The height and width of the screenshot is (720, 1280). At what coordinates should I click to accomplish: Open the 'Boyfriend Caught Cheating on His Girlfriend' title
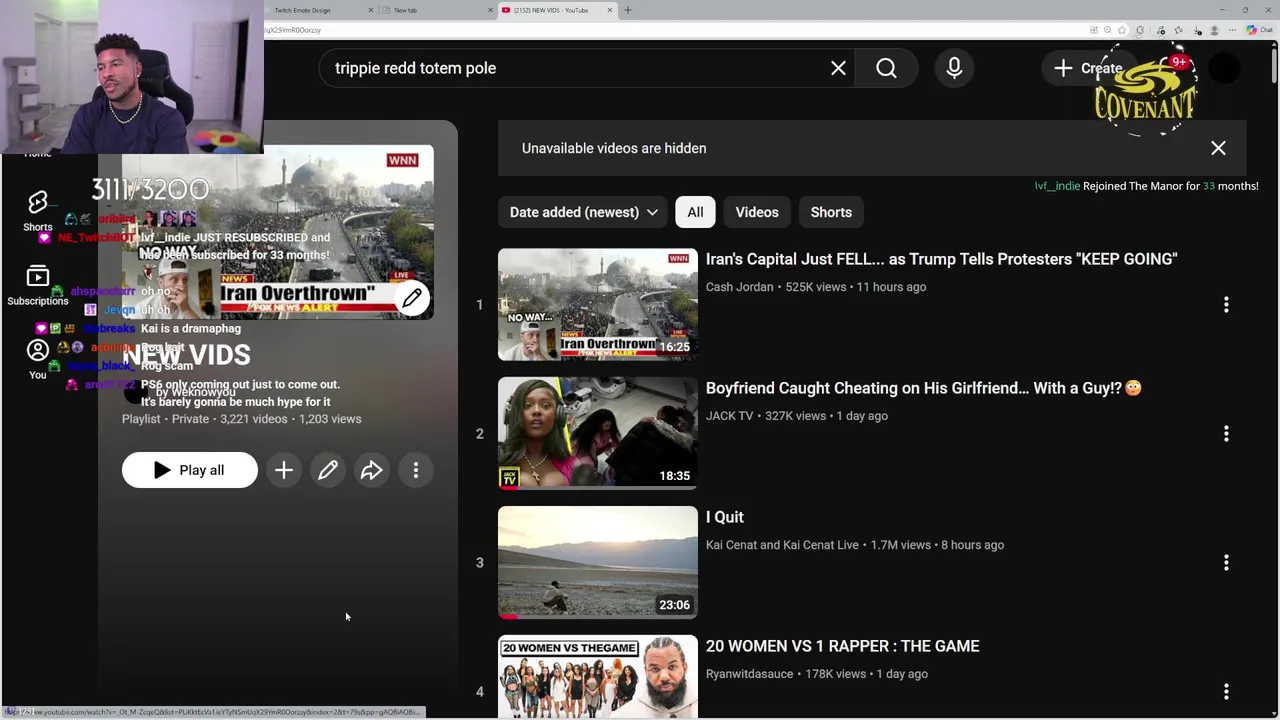[x=923, y=388]
